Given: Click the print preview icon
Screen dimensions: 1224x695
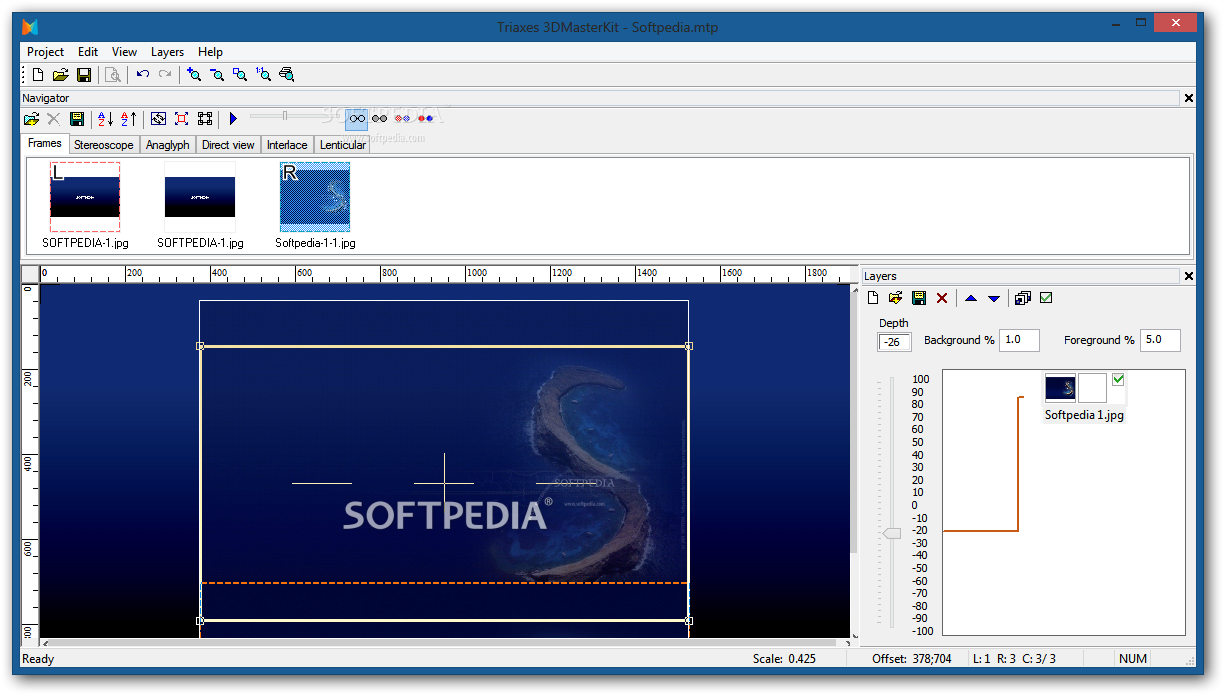Looking at the screenshot, I should pos(113,74).
